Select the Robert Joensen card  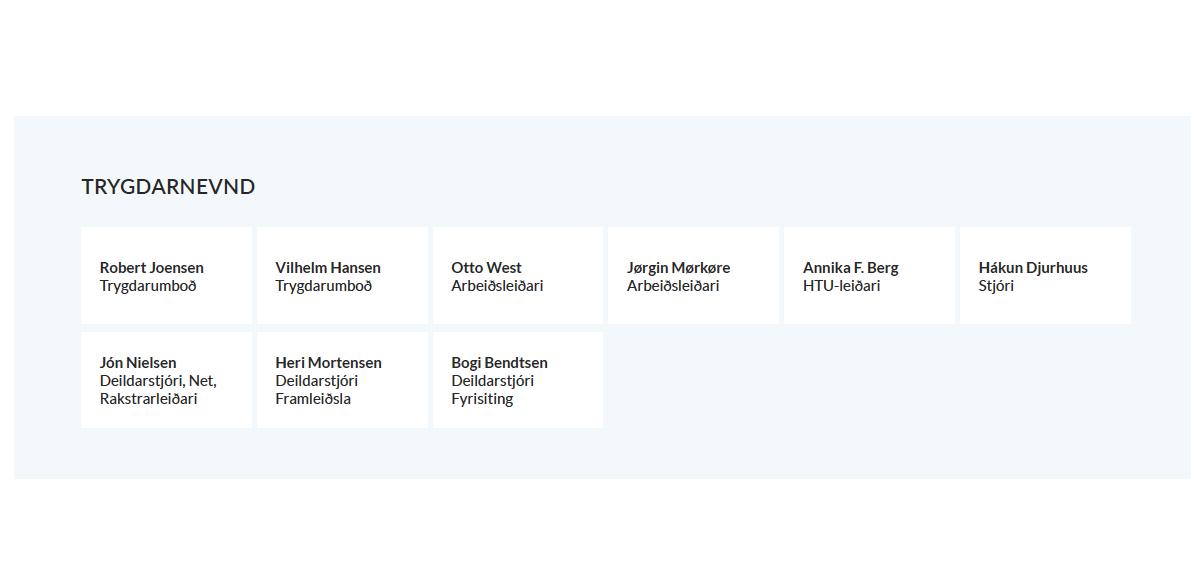166,275
